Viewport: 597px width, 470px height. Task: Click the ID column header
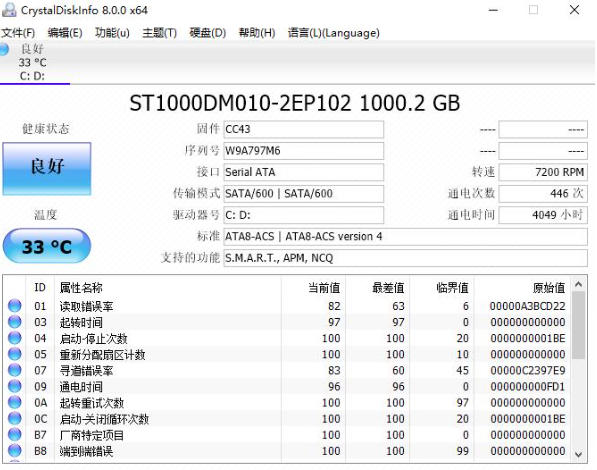click(40, 288)
